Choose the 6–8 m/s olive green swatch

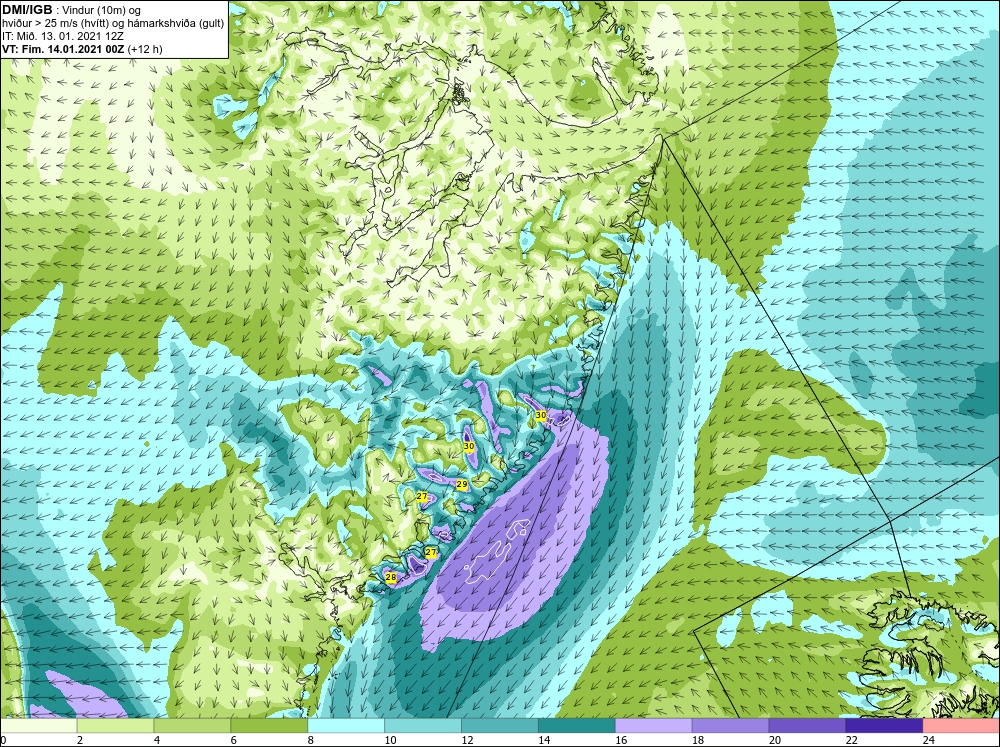pos(269,726)
